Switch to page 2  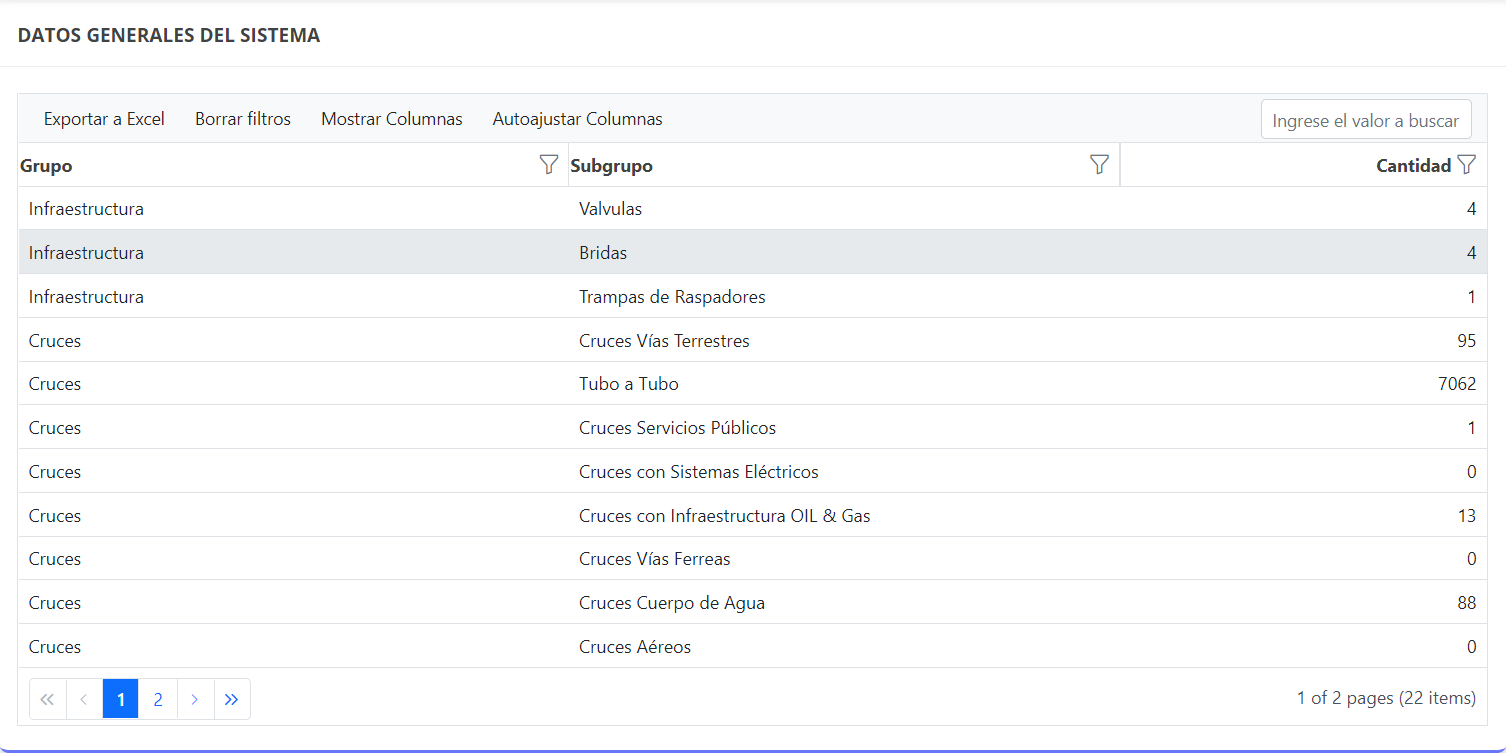click(158, 699)
